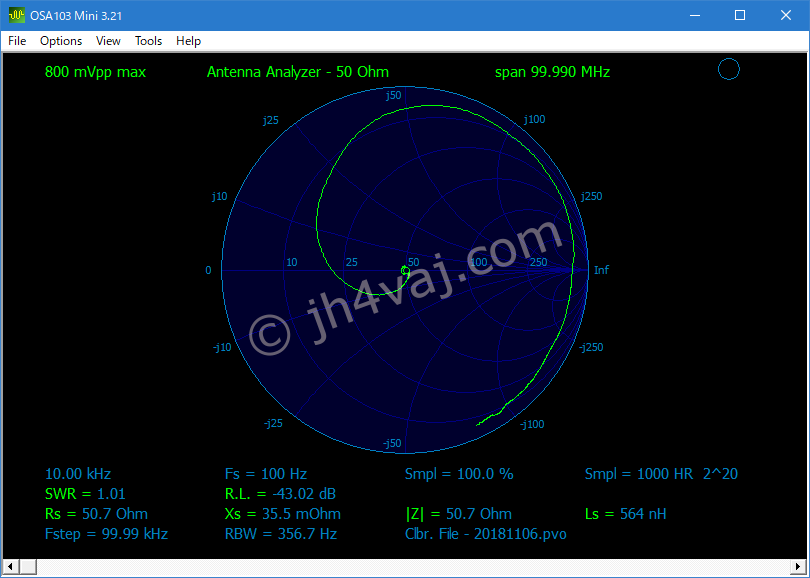Minimize the OSA103 Mini window
This screenshot has height=578, width=810.
[x=695, y=15]
